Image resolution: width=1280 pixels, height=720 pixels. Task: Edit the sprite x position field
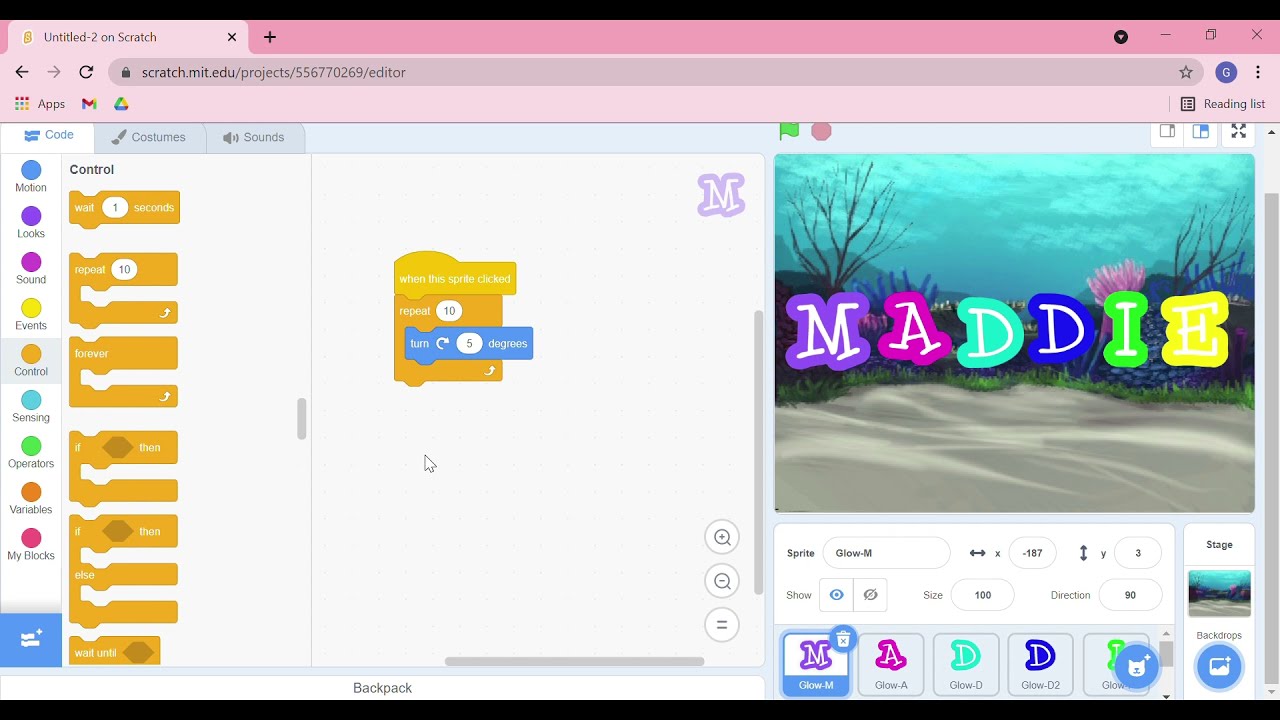point(1033,553)
